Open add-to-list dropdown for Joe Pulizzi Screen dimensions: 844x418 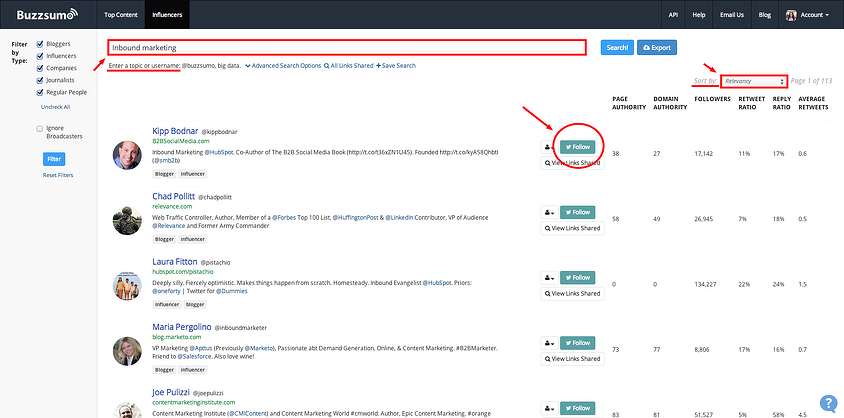[549, 408]
